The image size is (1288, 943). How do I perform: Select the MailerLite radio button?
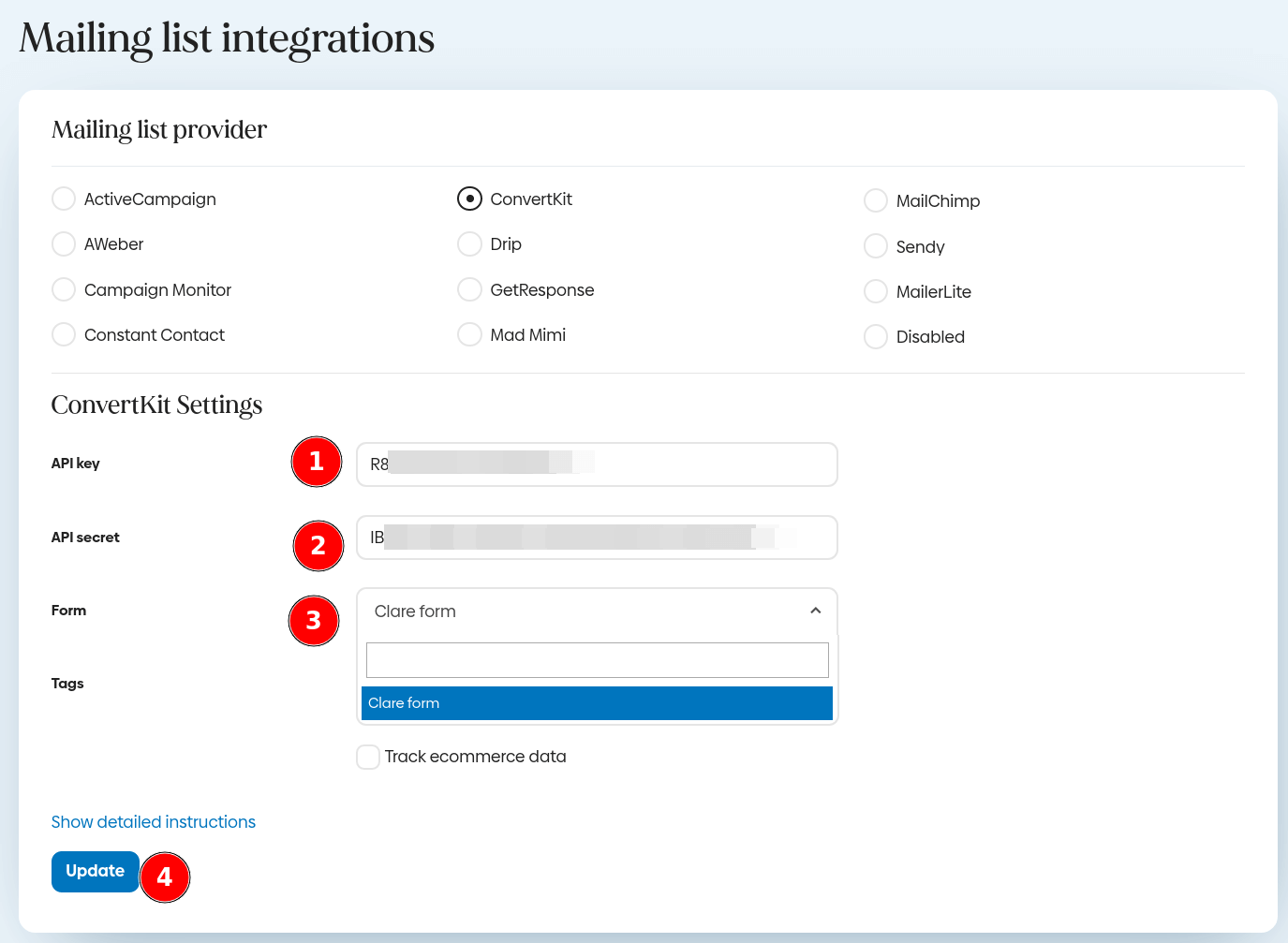click(876, 291)
